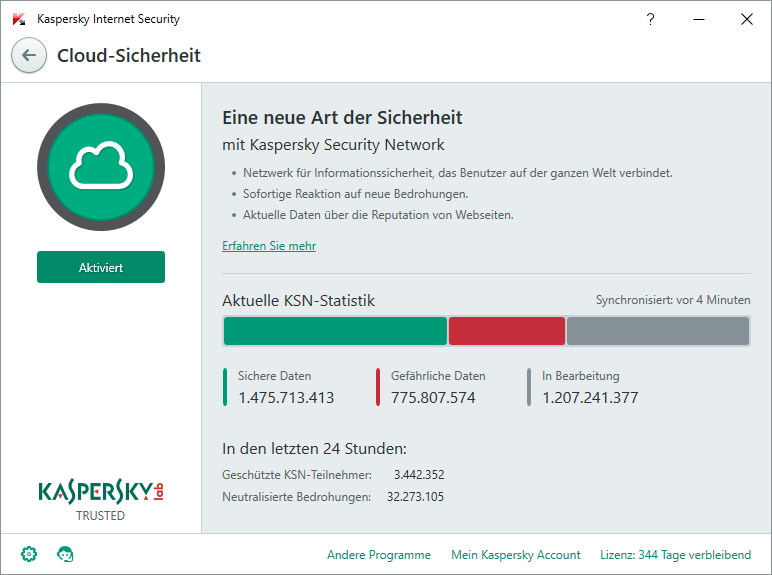772x575 pixels.
Task: Toggle the Aktiviert button
Action: click(x=101, y=267)
